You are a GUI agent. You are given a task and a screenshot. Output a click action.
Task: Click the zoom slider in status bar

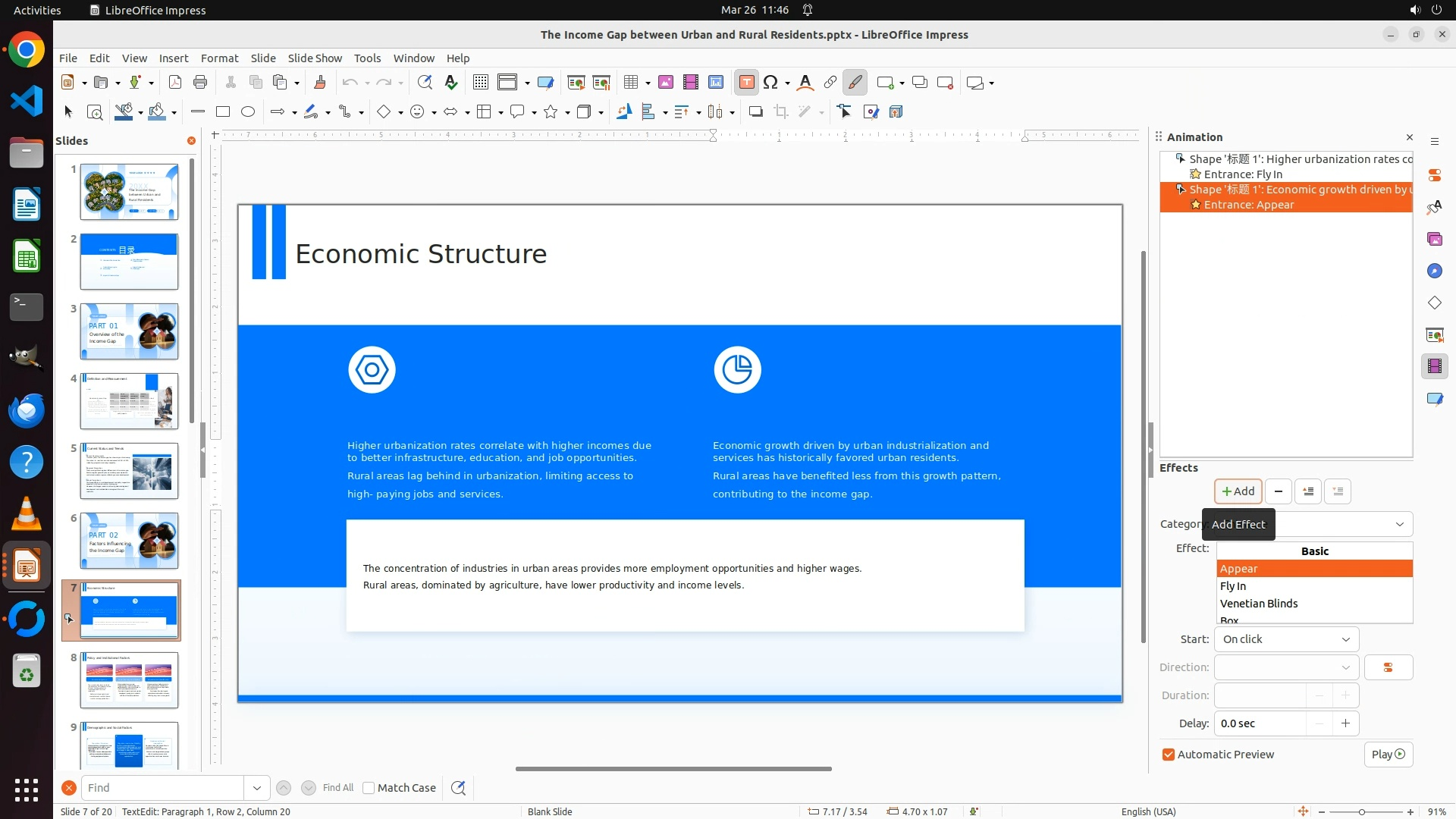pos(1362,812)
